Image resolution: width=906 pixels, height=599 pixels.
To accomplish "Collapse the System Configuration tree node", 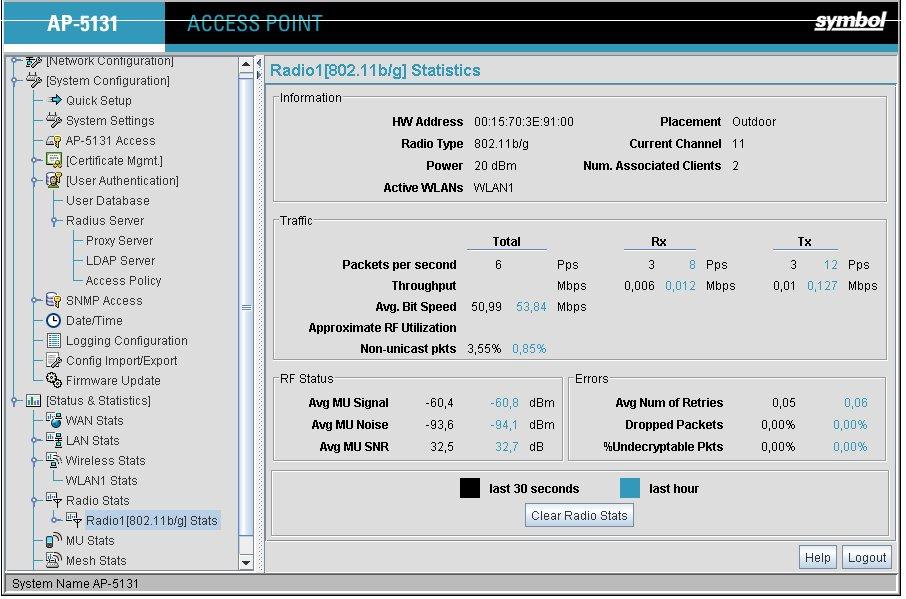I will (14, 81).
